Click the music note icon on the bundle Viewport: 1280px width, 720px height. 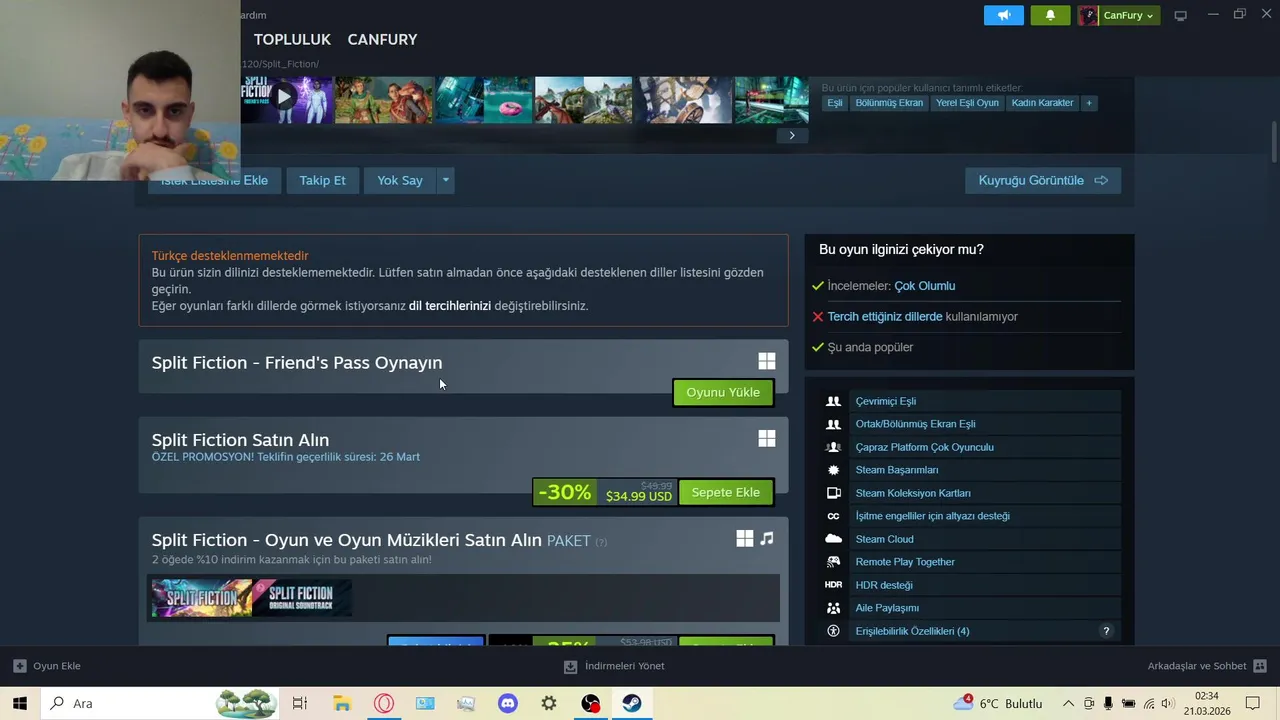[x=767, y=538]
